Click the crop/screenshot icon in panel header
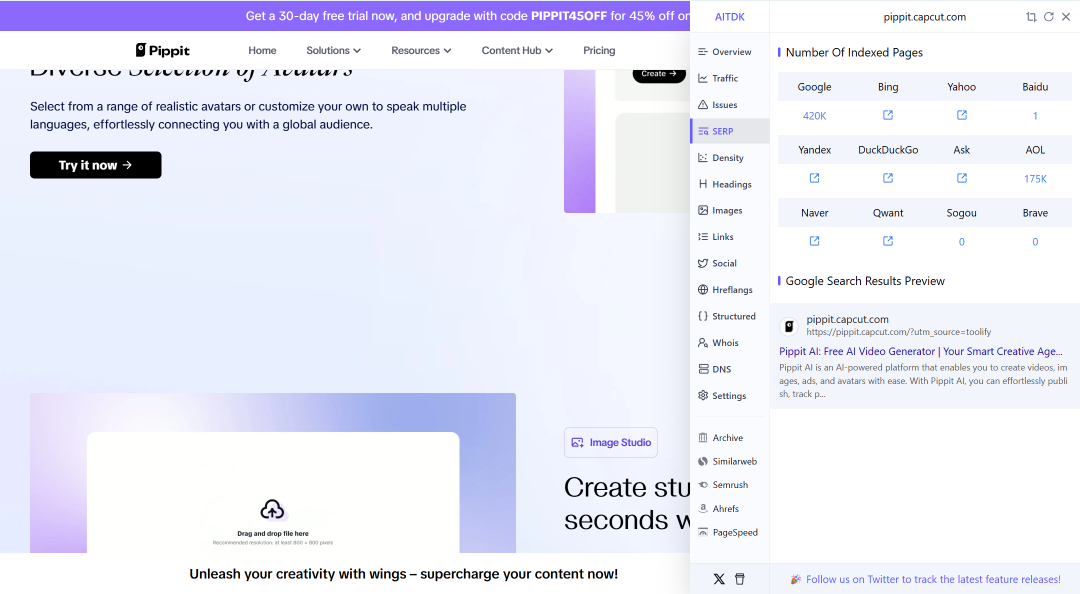This screenshot has height=594, width=1080. click(x=1031, y=17)
